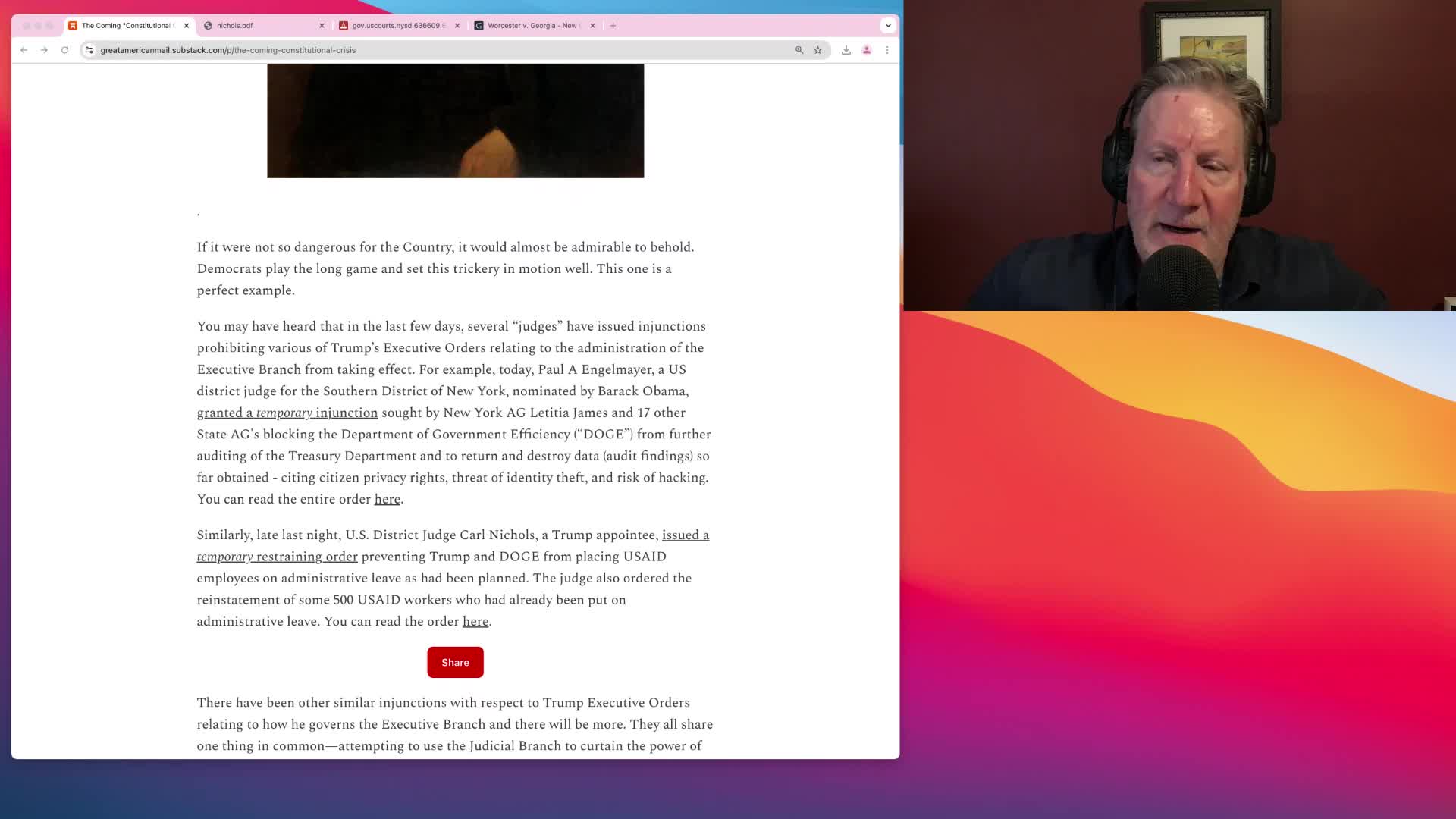Image resolution: width=1456 pixels, height=819 pixels.
Task: Switch to the nichols.pdf tab
Action: [264, 26]
